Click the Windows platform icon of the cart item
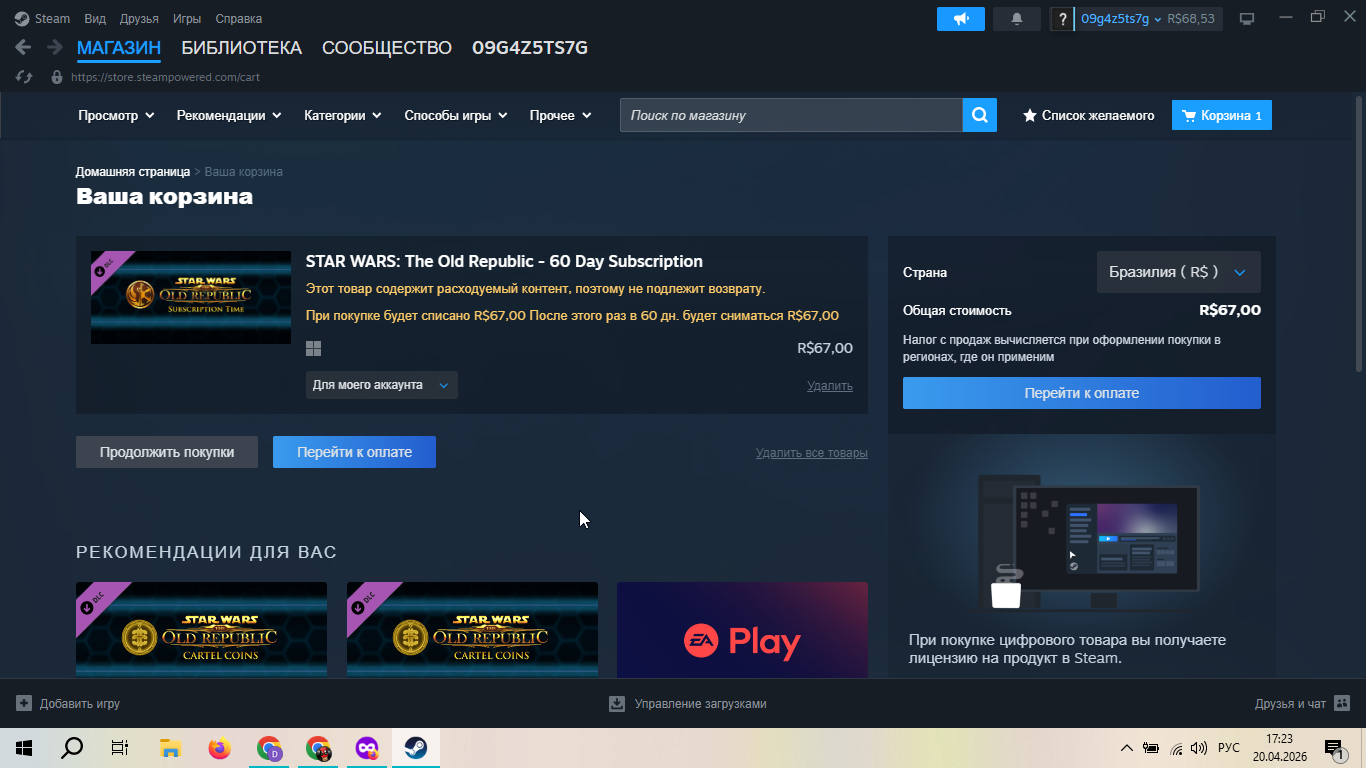The image size is (1366, 768). point(313,348)
